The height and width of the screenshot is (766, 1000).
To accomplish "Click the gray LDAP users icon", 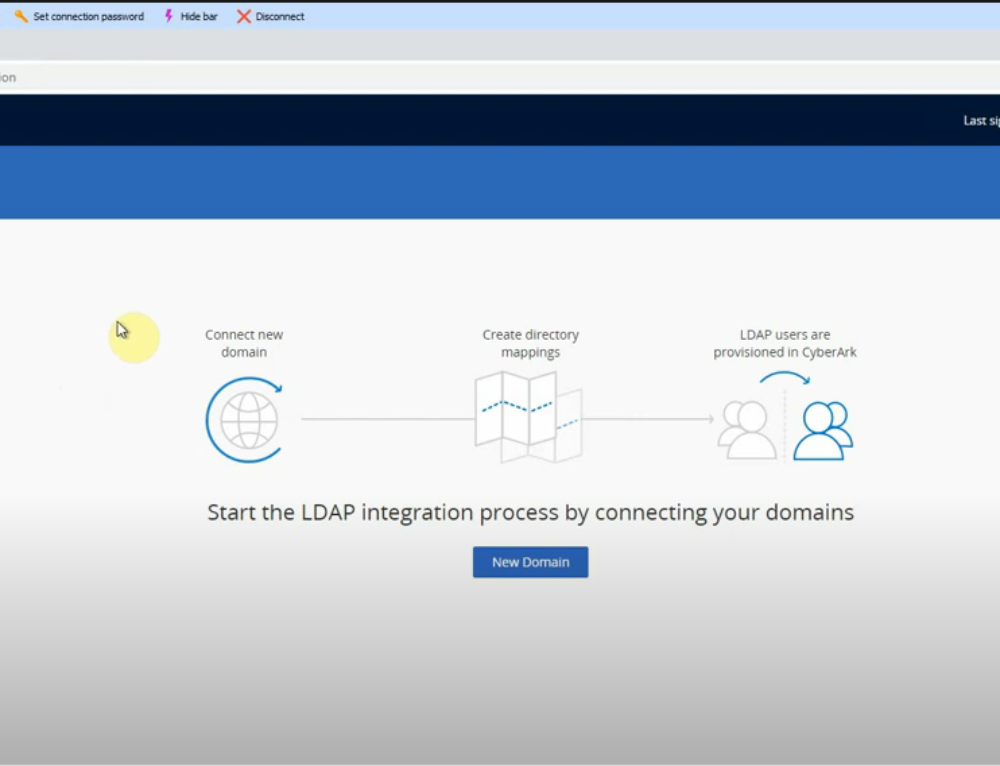I will point(746,430).
